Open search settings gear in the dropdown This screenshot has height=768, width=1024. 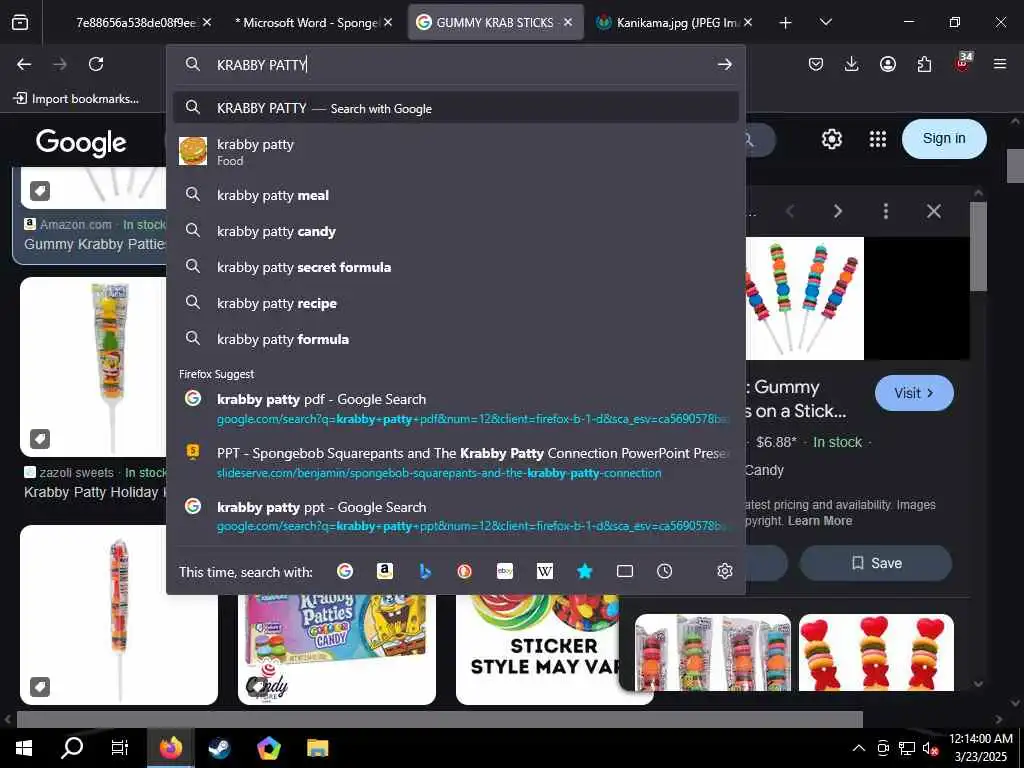point(724,571)
